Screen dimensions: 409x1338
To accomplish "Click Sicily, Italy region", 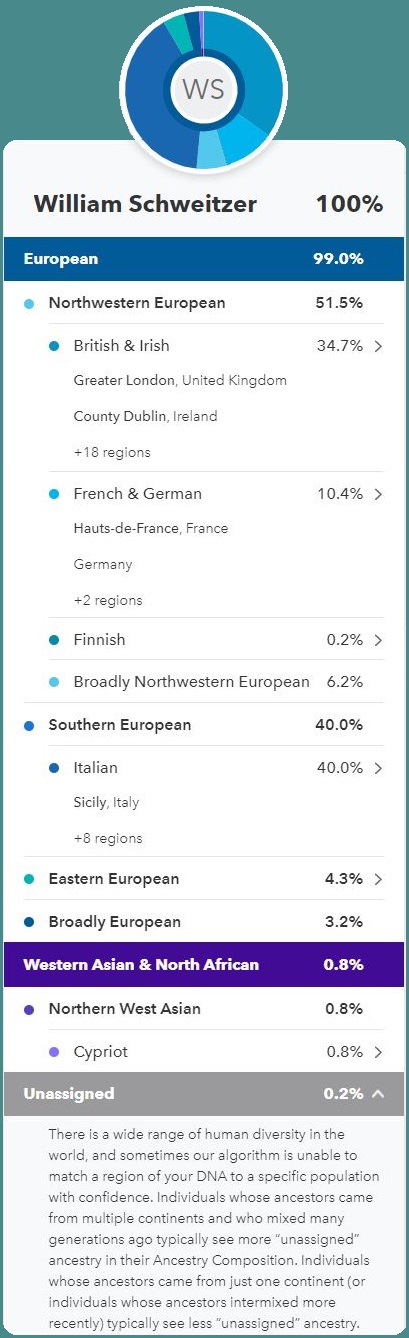I will (106, 802).
